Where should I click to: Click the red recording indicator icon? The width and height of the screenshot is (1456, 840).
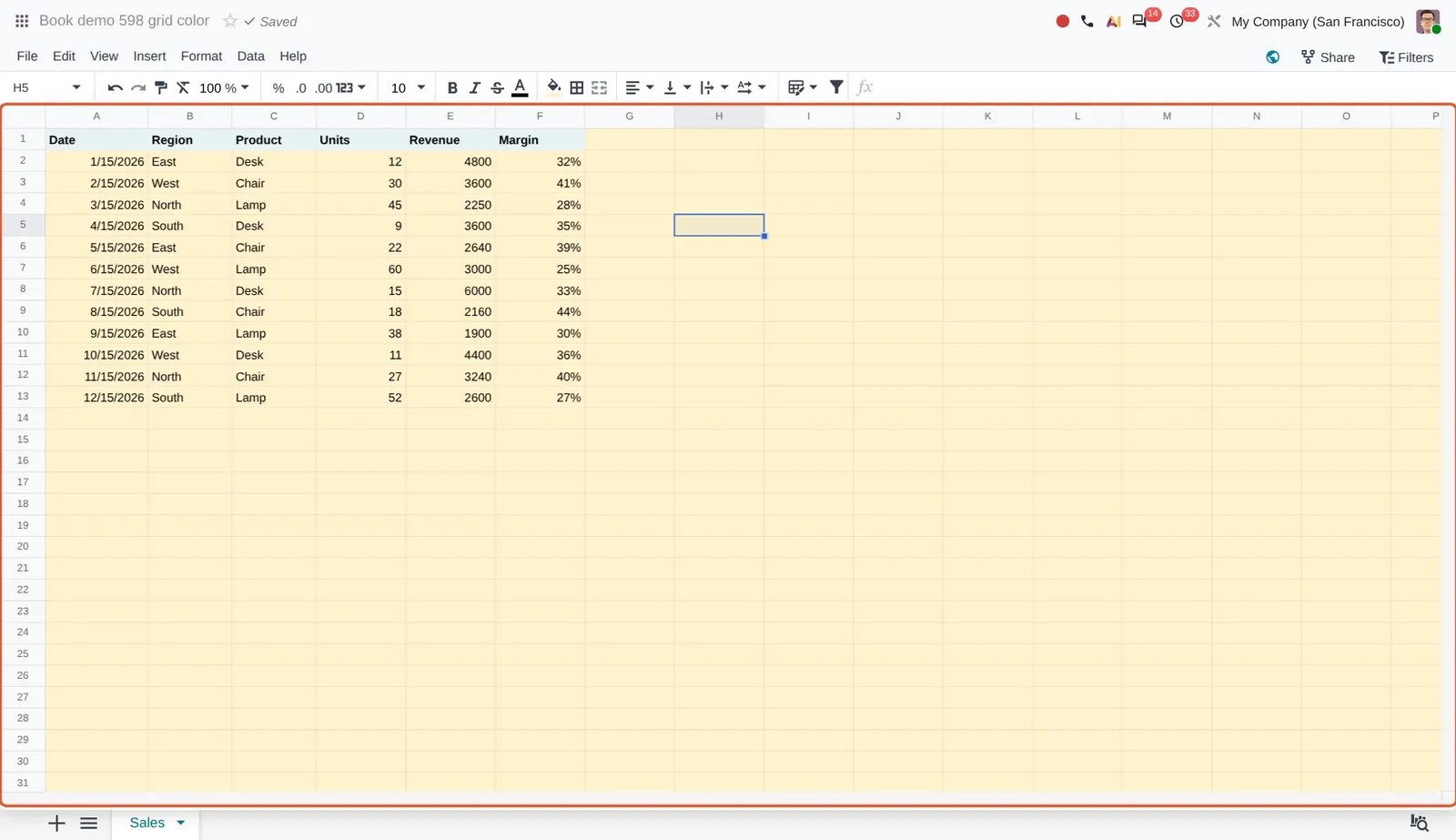[1062, 21]
